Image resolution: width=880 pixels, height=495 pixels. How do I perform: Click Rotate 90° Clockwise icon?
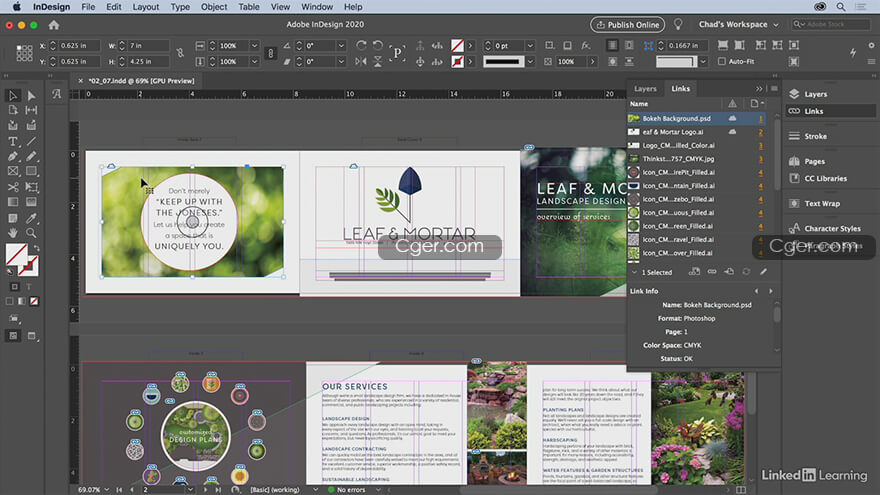[x=361, y=45]
